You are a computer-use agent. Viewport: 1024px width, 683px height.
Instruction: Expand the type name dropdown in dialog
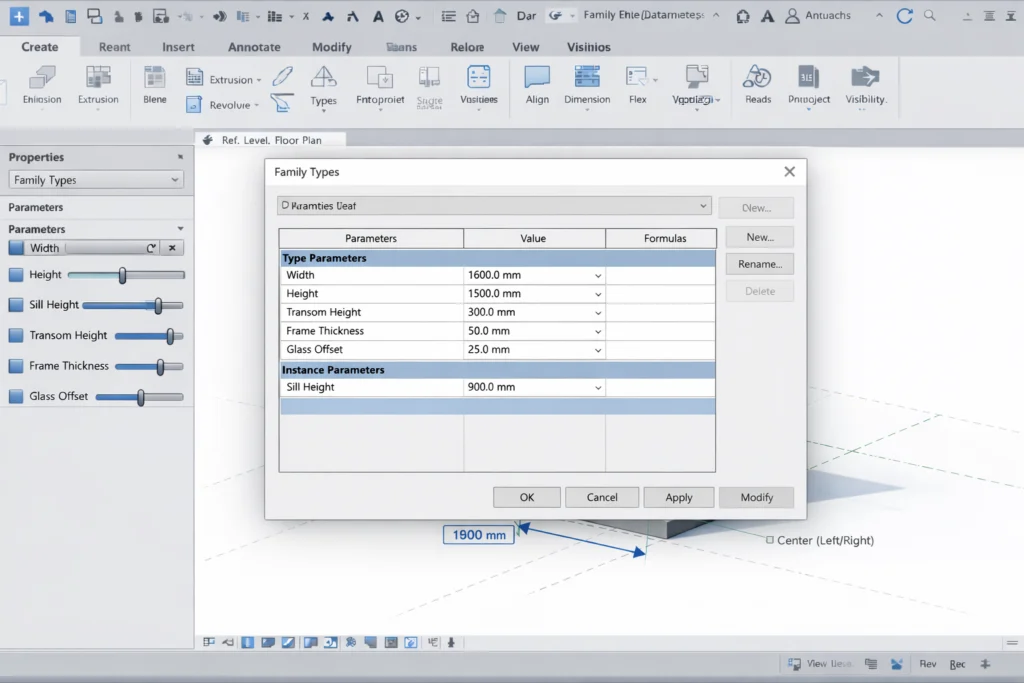(703, 206)
